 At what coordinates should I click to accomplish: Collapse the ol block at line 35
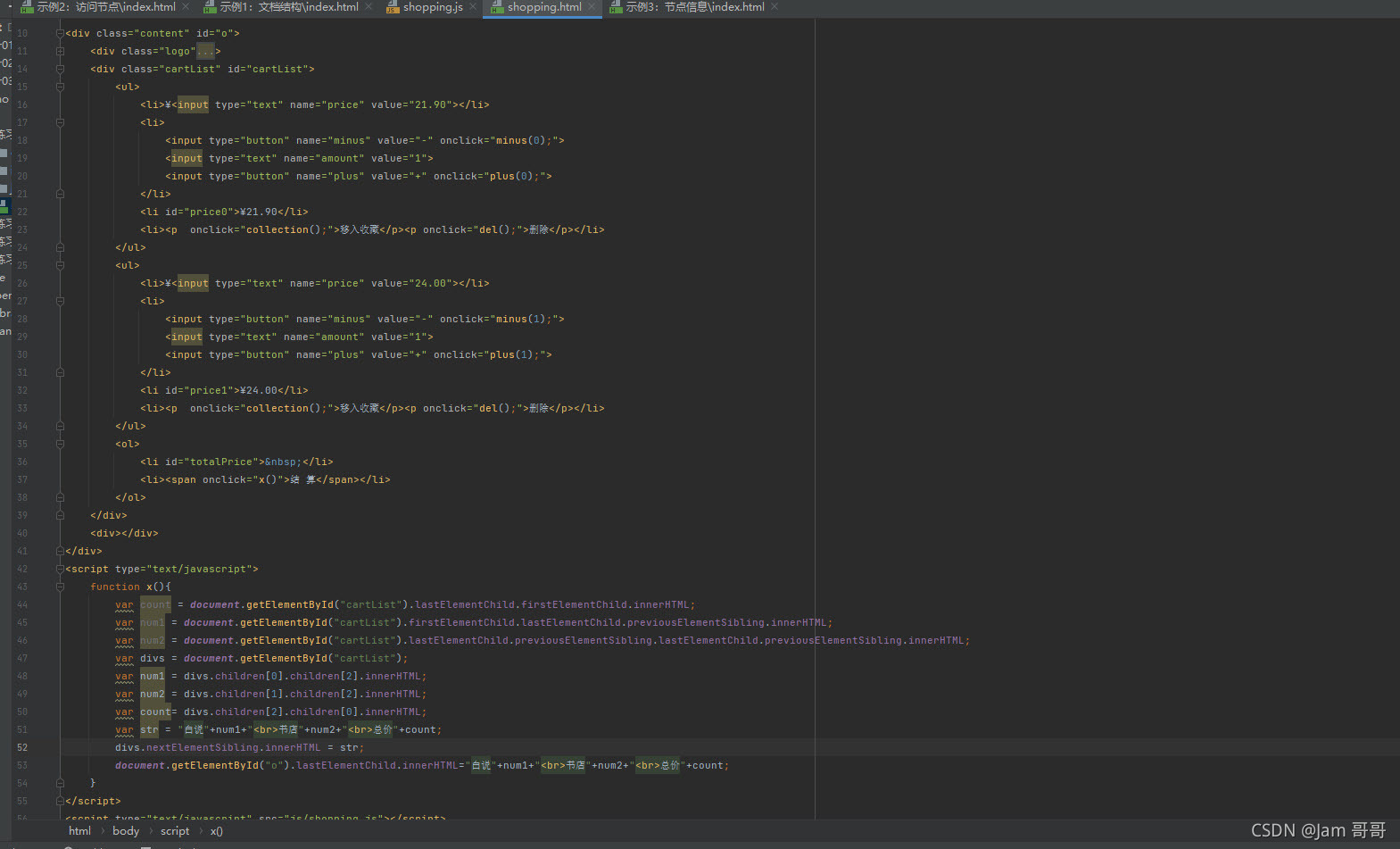60,444
